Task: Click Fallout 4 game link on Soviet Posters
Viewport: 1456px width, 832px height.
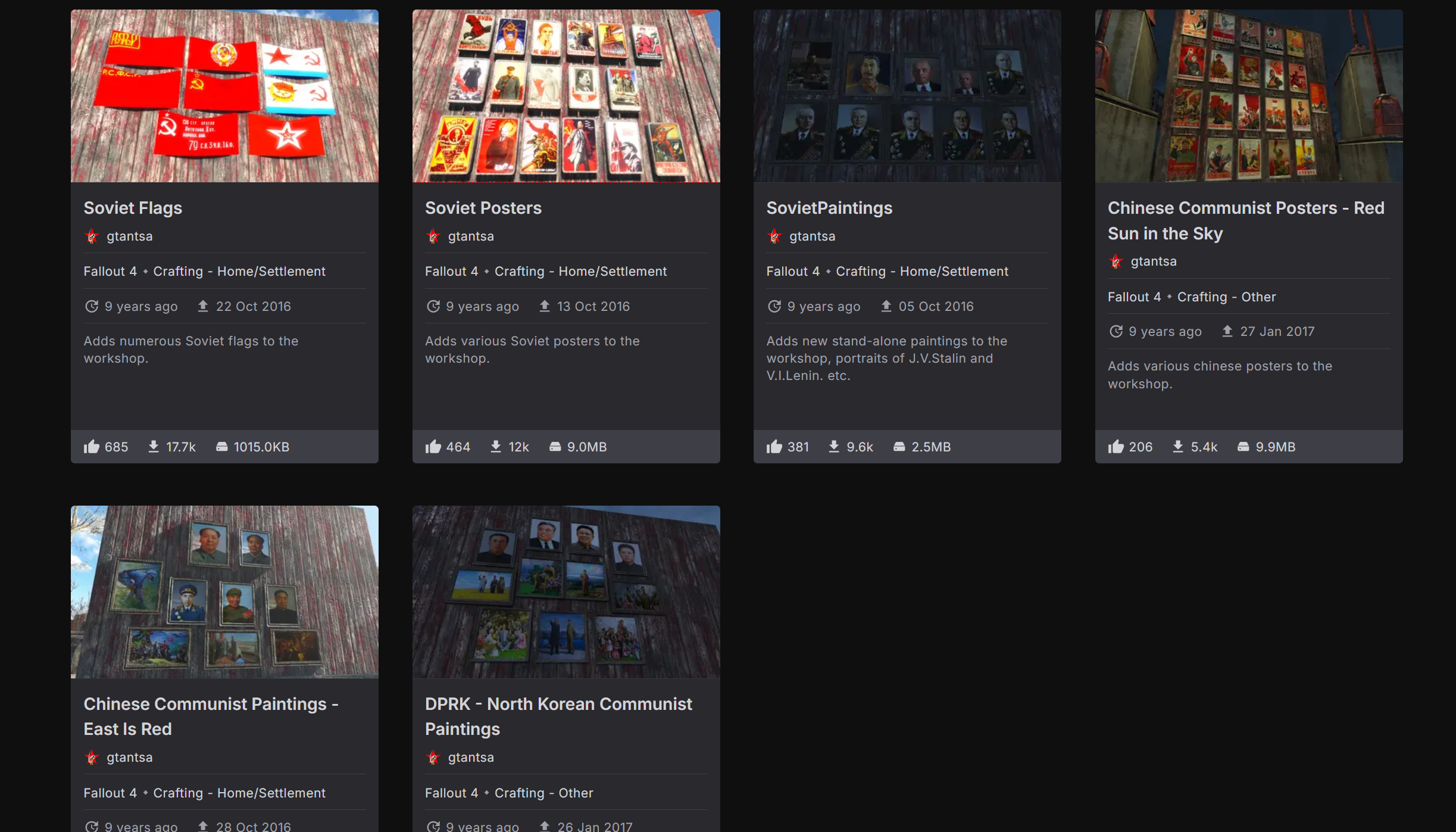Action: (x=451, y=272)
